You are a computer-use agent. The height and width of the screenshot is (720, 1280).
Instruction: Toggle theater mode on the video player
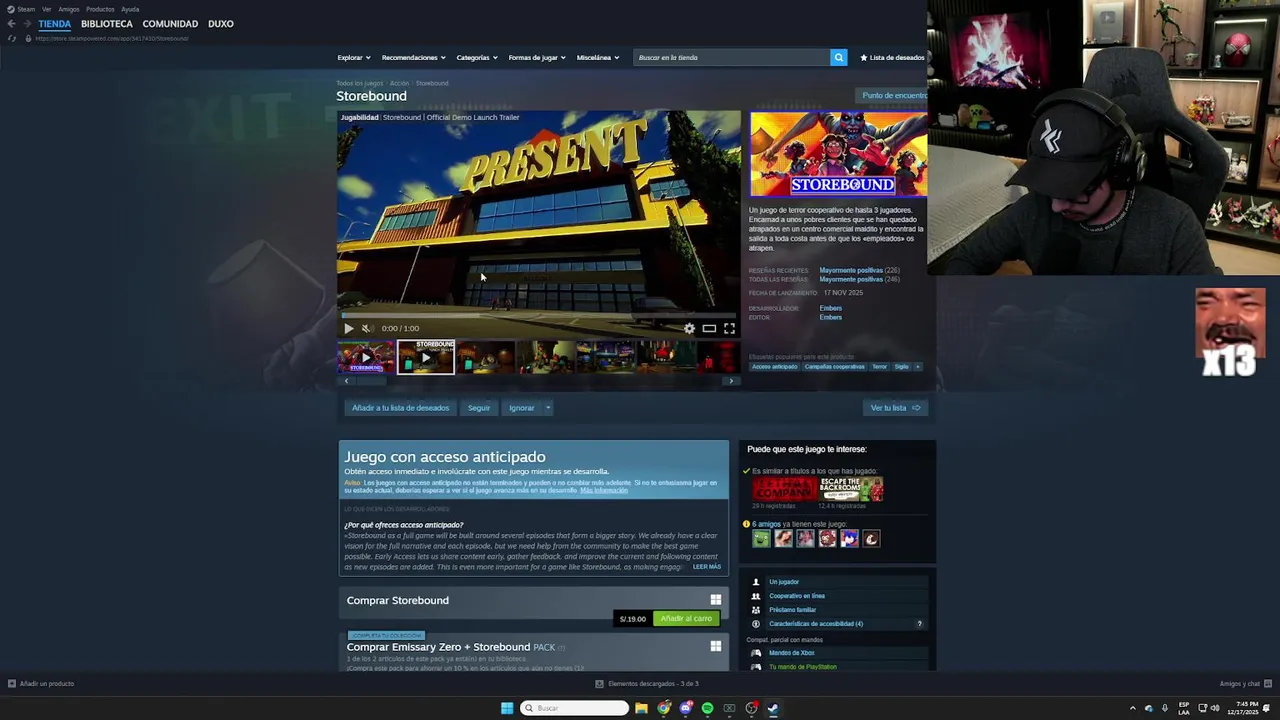pyautogui.click(x=709, y=328)
